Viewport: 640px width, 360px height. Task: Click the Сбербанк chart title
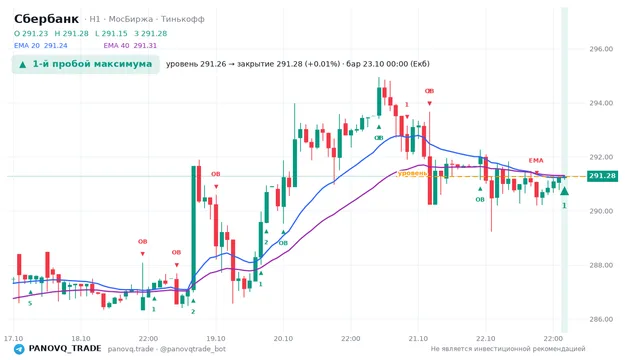click(x=46, y=19)
